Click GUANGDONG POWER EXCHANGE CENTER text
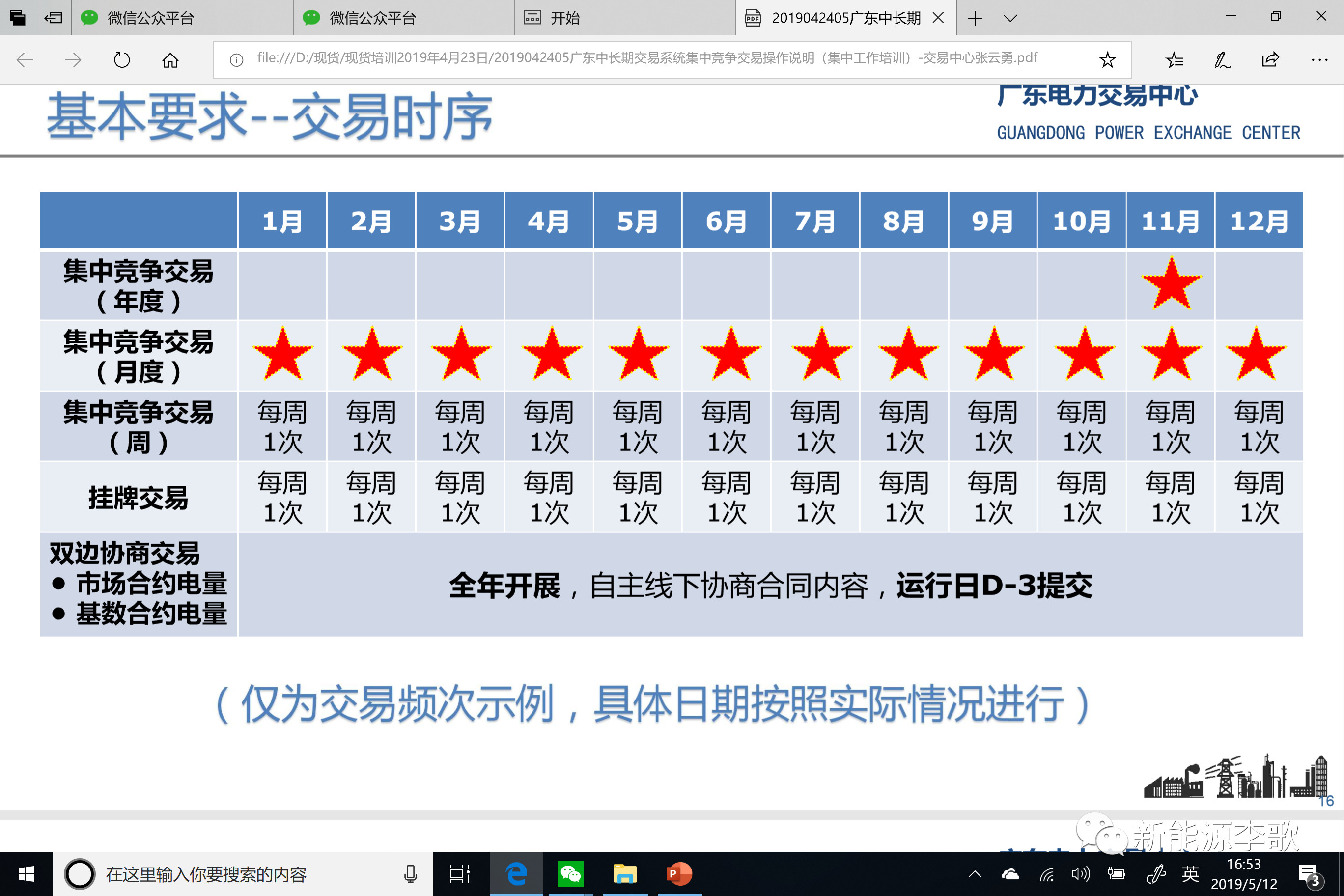Image resolution: width=1344 pixels, height=896 pixels. point(1148,133)
